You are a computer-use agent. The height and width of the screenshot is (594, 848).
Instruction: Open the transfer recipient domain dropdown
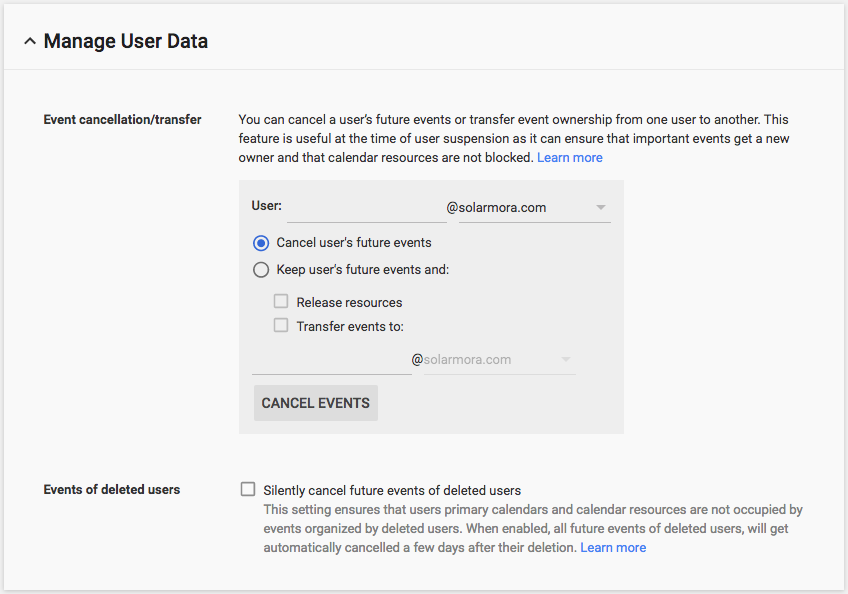490,360
